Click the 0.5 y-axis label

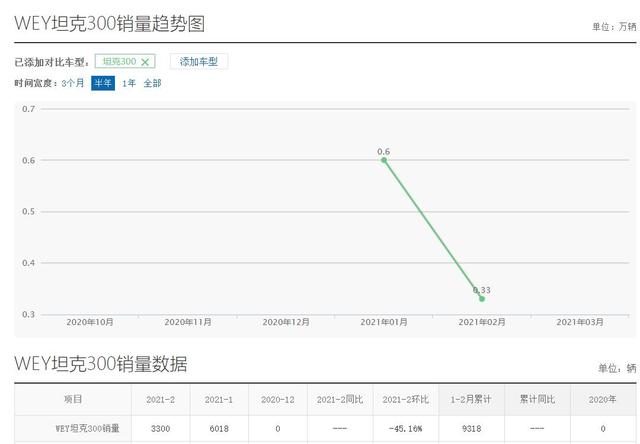coord(28,211)
